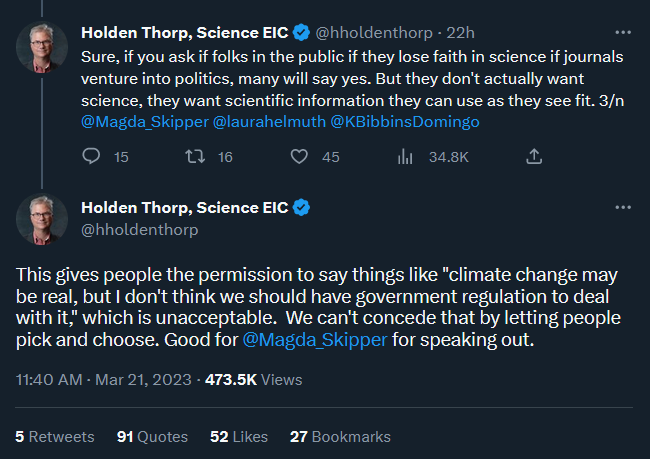This screenshot has width=650, height=459.
Task: View the 5 Retweets list
Action: point(55,437)
